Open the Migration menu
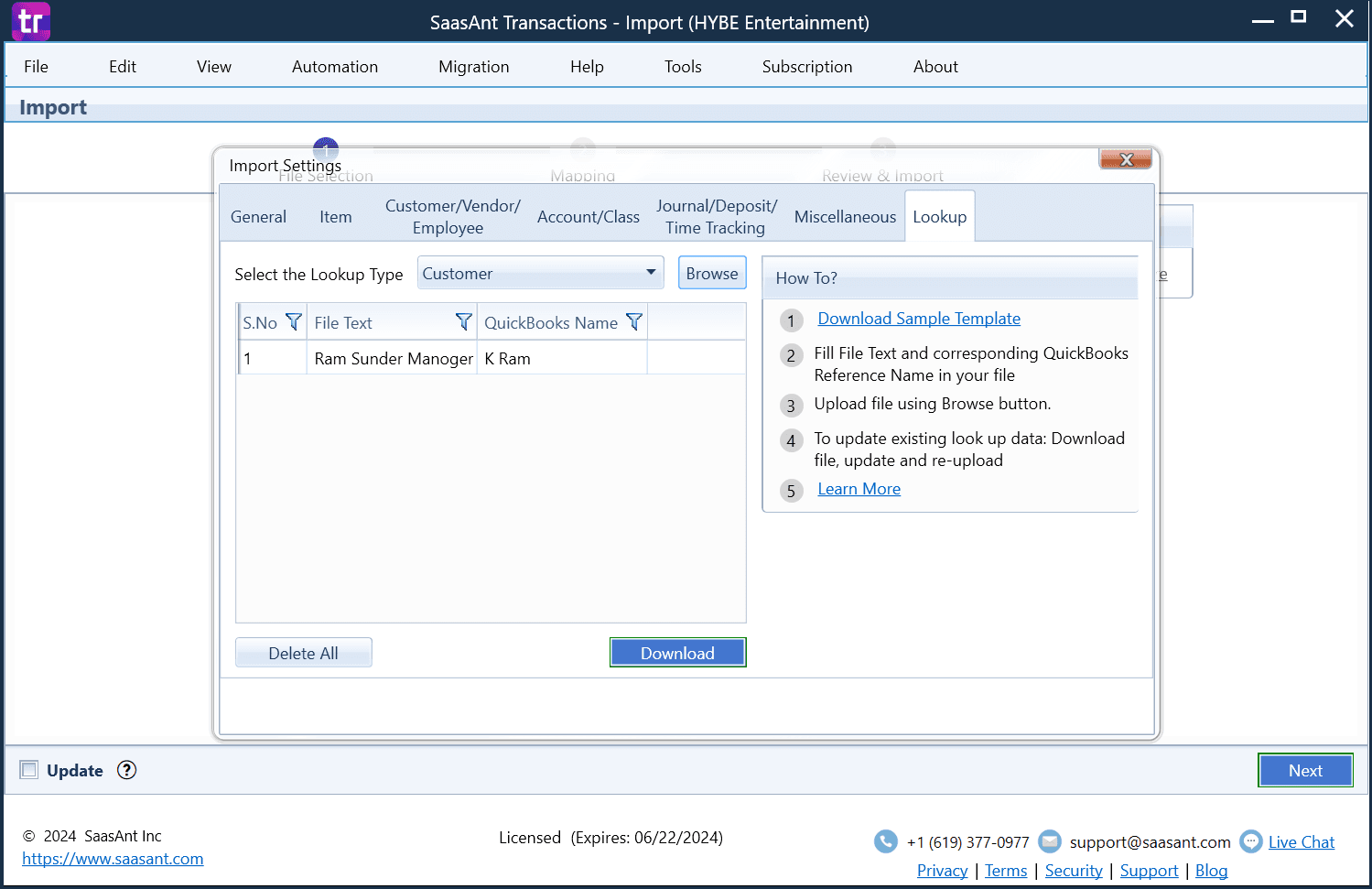The image size is (1372, 889). 474,67
